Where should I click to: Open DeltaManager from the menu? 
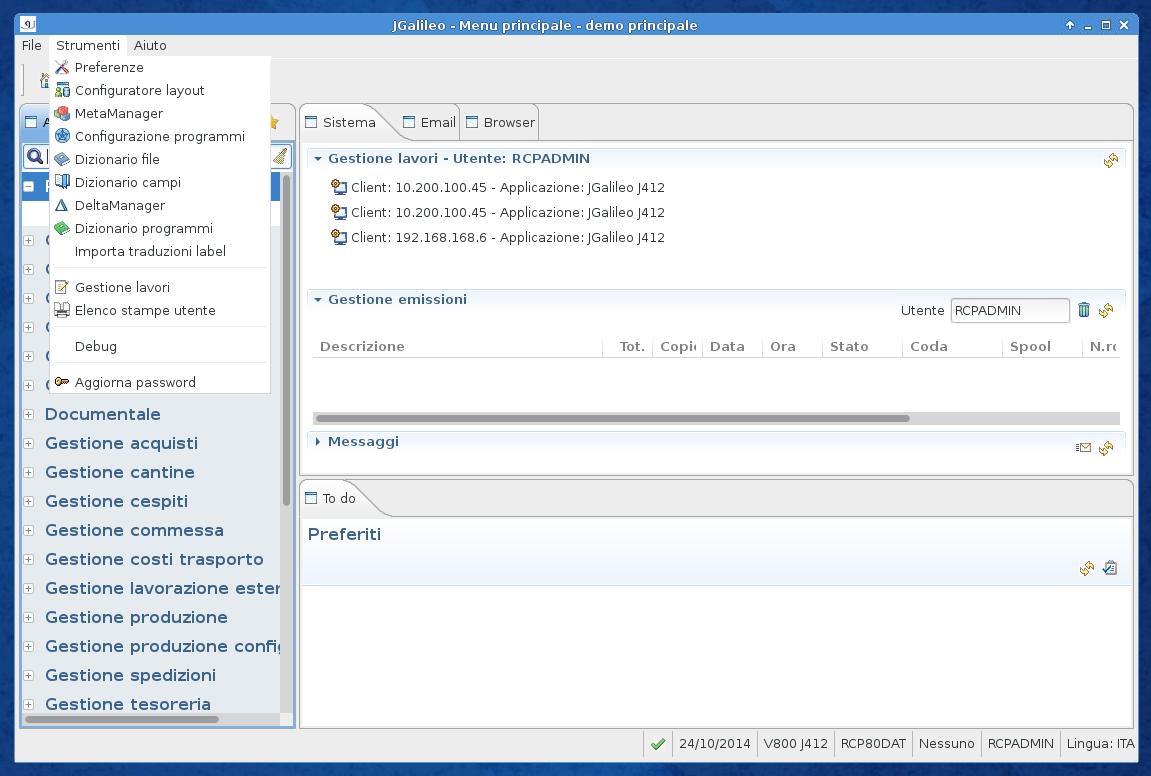click(x=159, y=206)
